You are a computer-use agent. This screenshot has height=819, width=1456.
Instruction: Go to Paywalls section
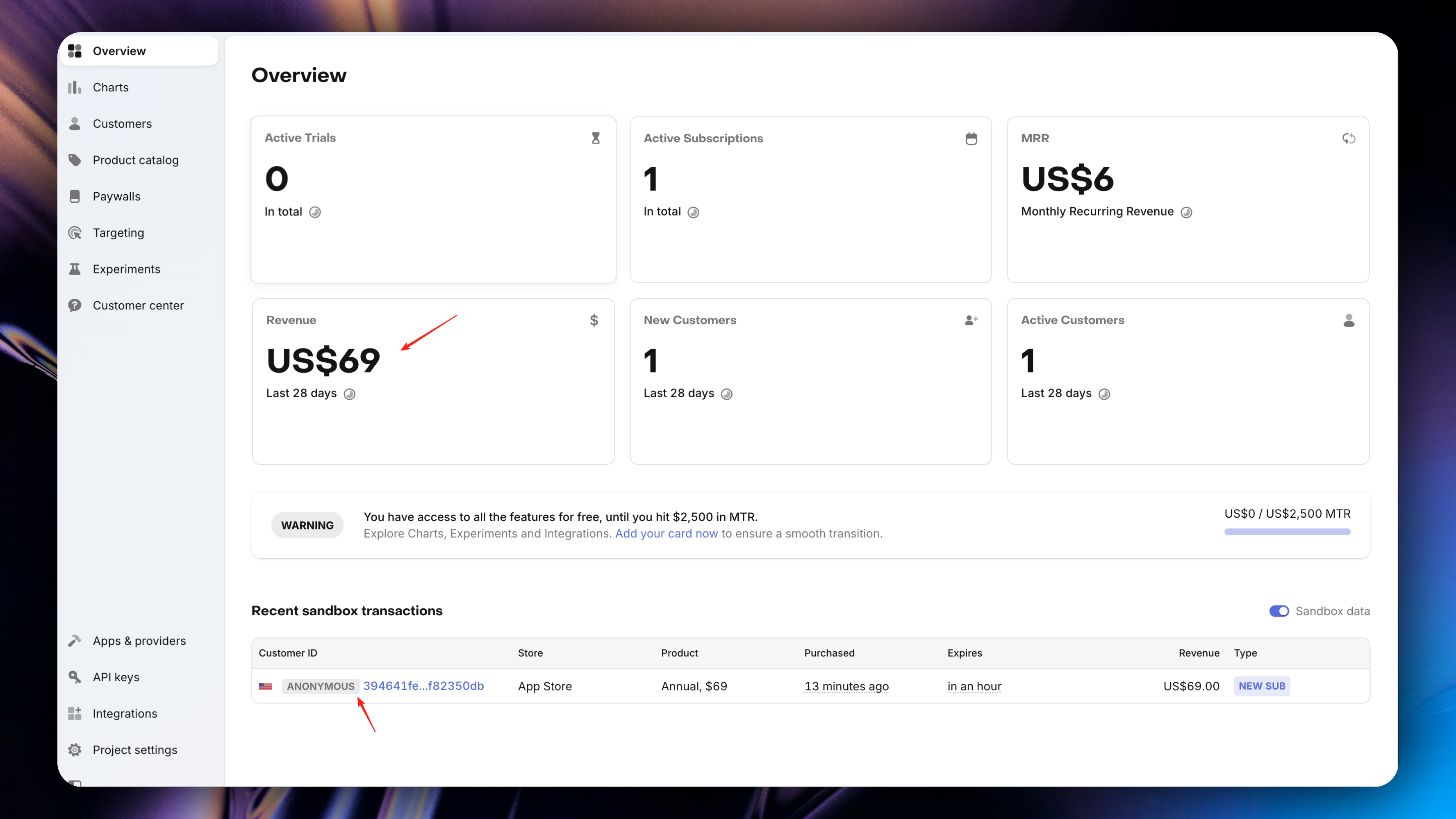point(116,197)
